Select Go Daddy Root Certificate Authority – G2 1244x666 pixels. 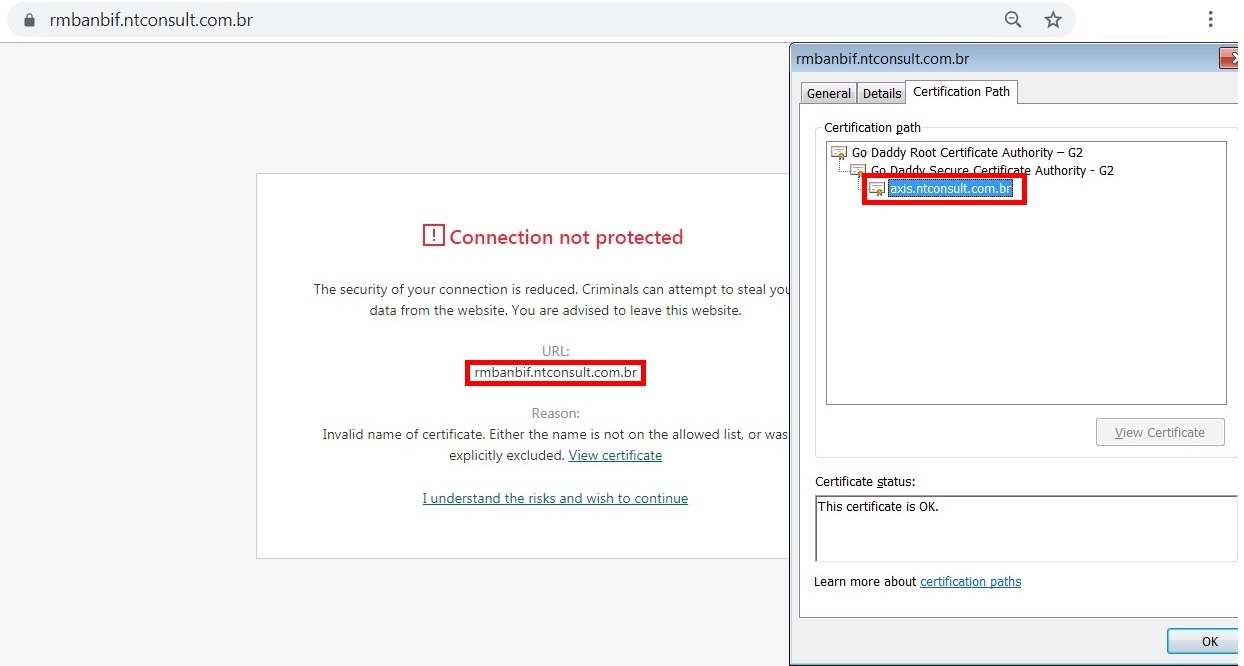click(x=967, y=153)
